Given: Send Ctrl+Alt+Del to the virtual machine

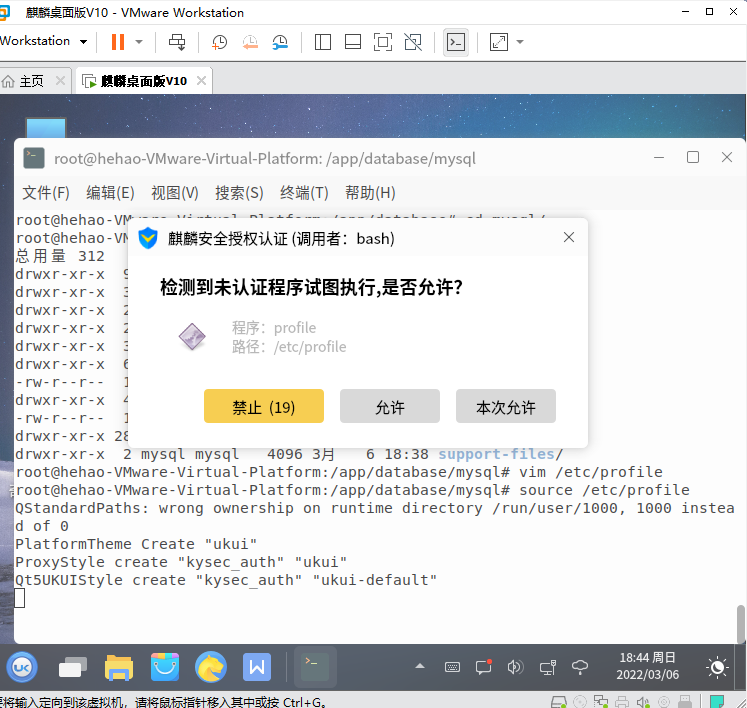Looking at the screenshot, I should pyautogui.click(x=177, y=42).
